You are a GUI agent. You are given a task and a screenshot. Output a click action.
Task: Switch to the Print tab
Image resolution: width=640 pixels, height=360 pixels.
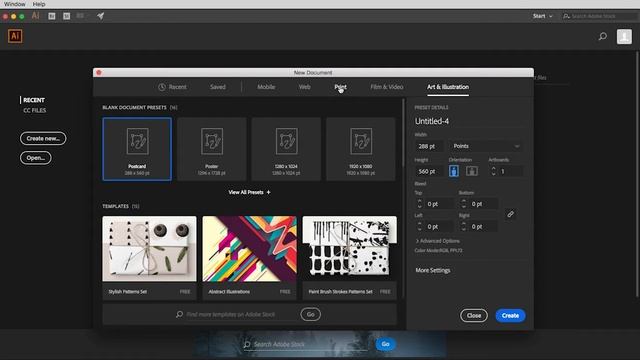tap(340, 87)
